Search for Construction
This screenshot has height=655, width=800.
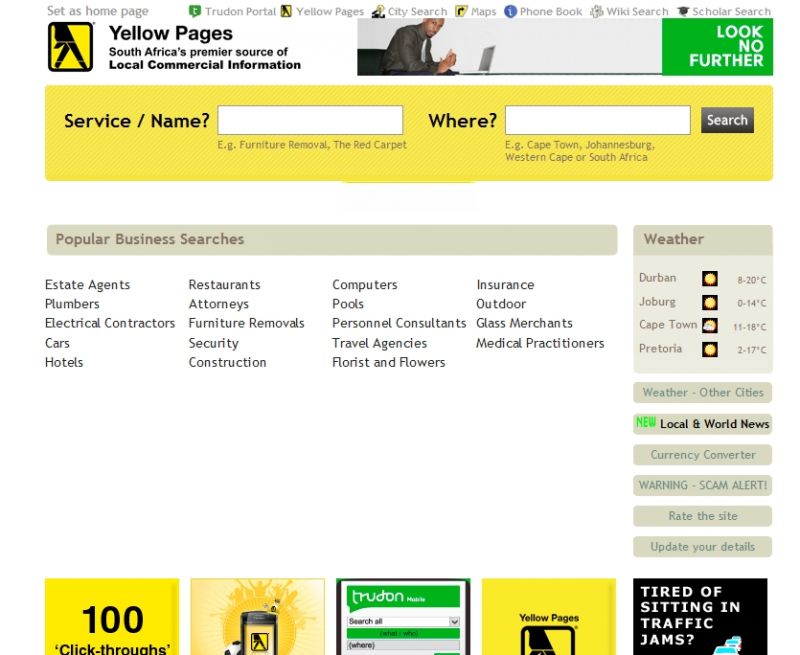[x=227, y=362]
